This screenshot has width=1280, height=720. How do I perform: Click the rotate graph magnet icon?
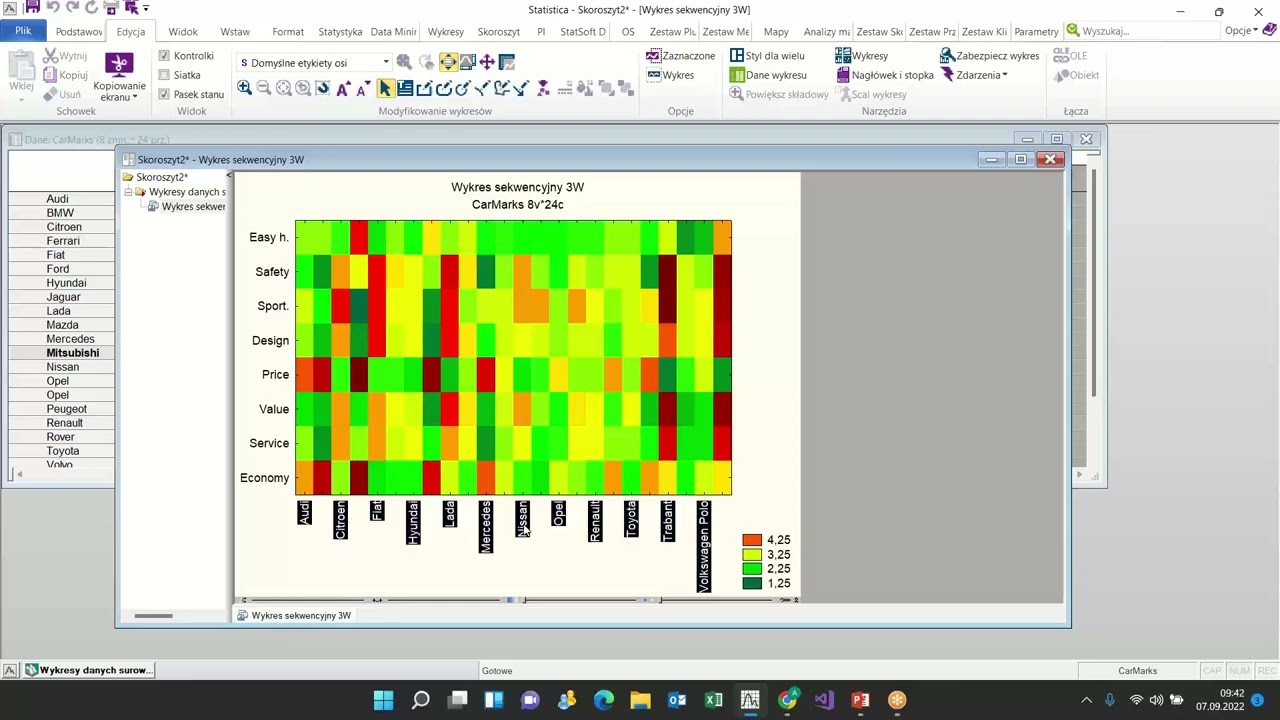tap(323, 88)
